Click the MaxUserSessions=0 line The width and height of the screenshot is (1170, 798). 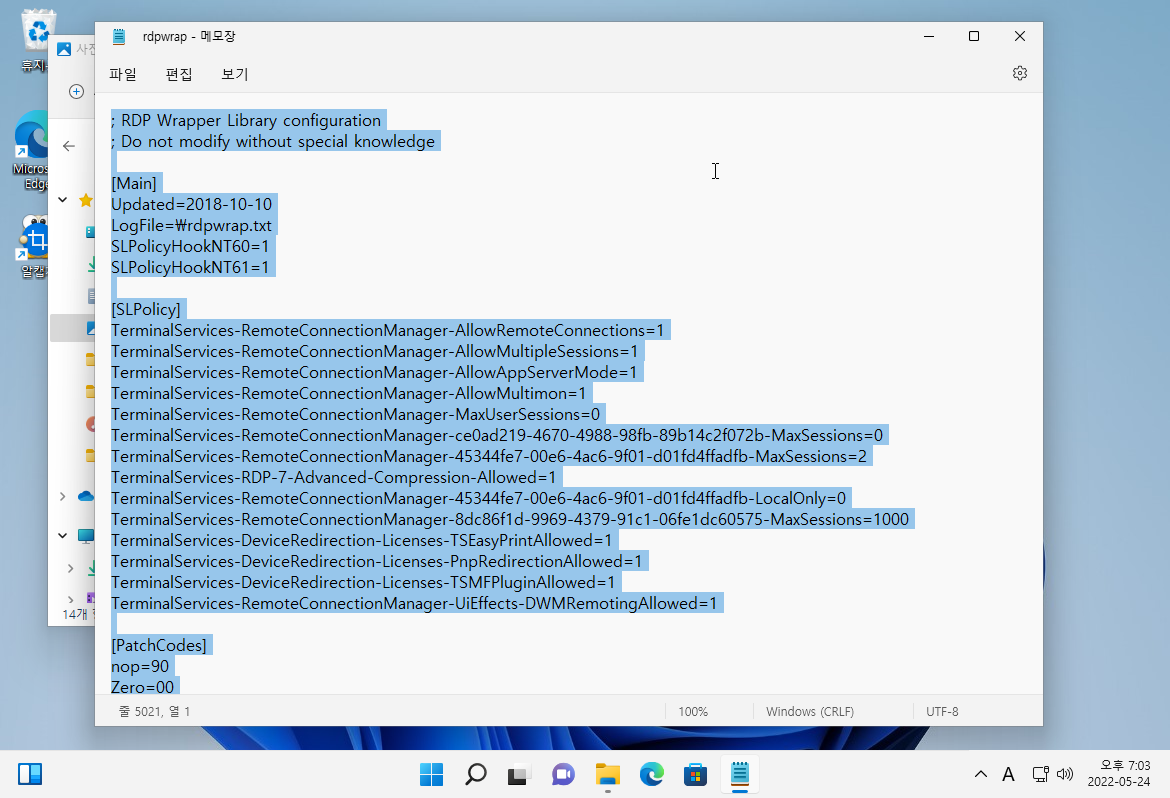[356, 414]
